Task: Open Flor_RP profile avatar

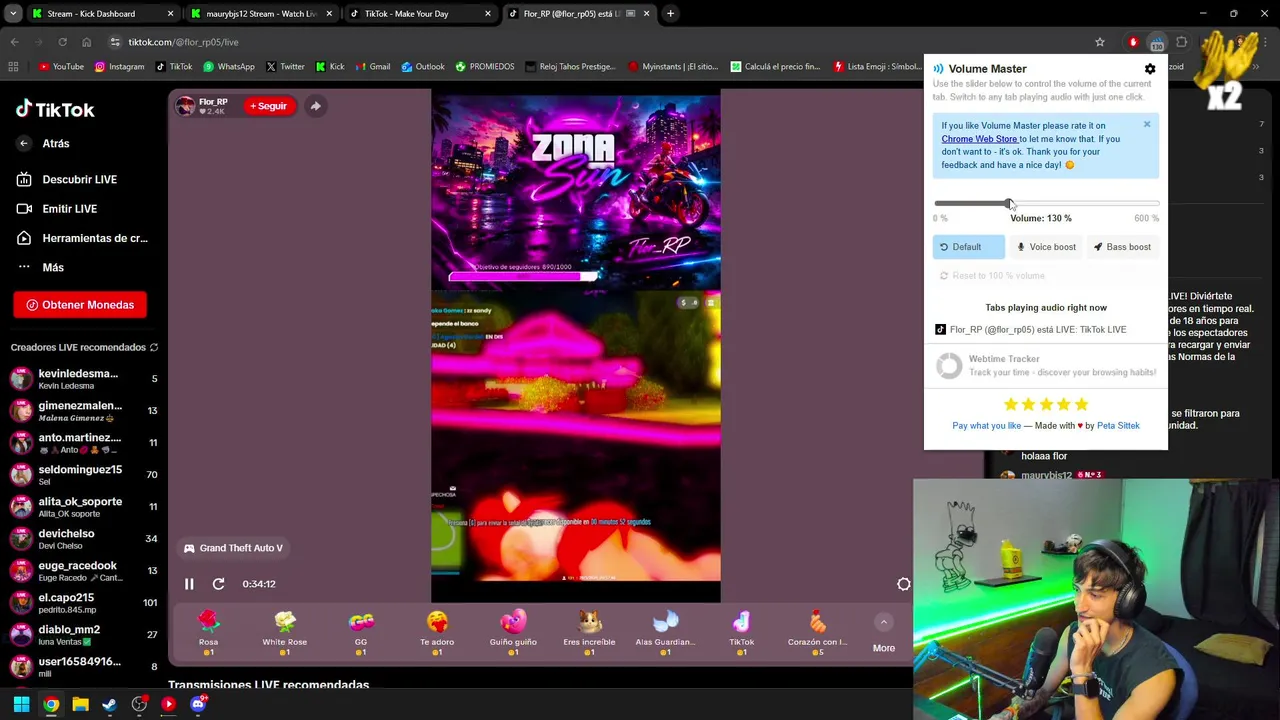Action: (x=185, y=106)
